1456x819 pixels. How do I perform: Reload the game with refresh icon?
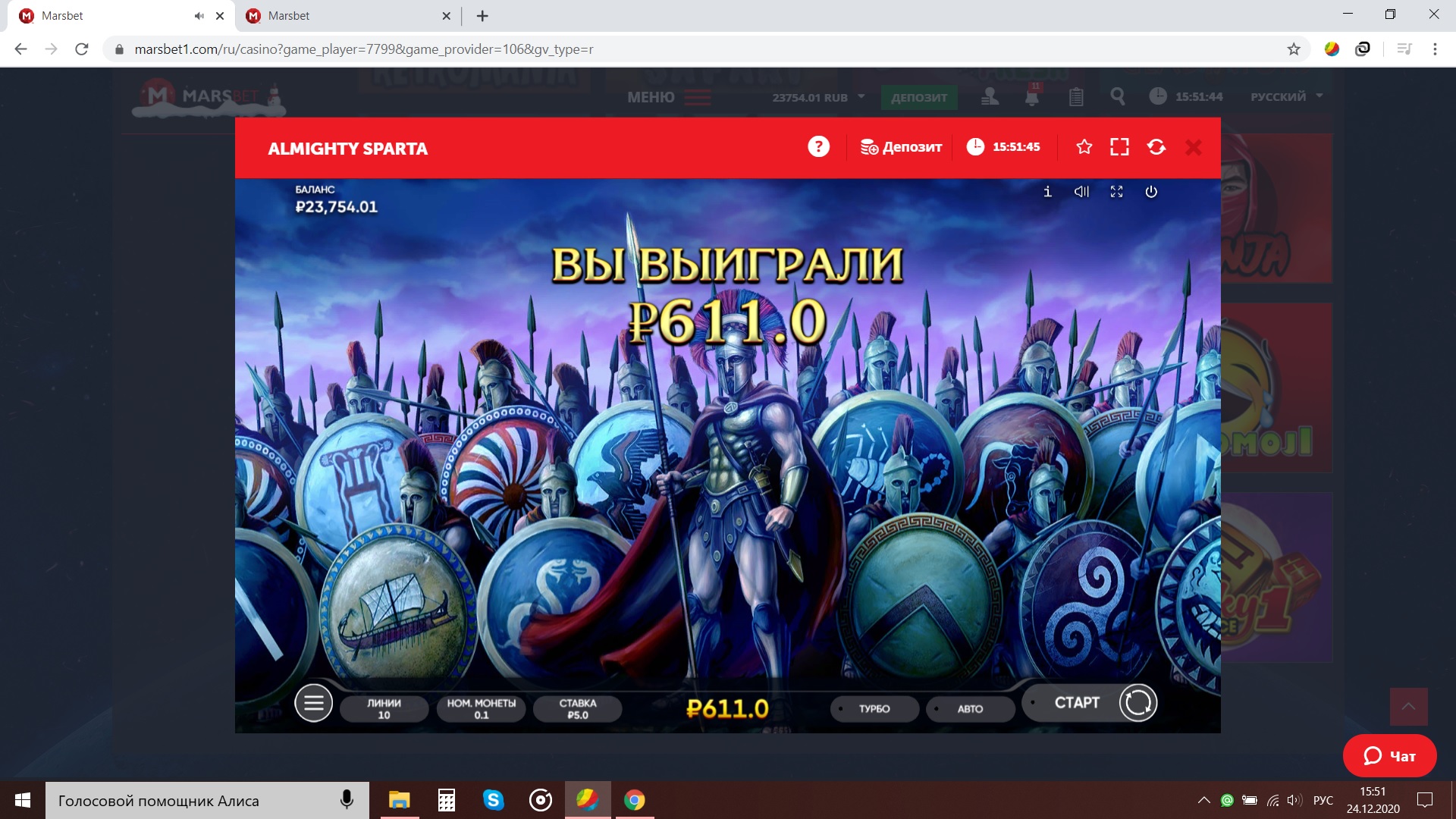[1156, 147]
